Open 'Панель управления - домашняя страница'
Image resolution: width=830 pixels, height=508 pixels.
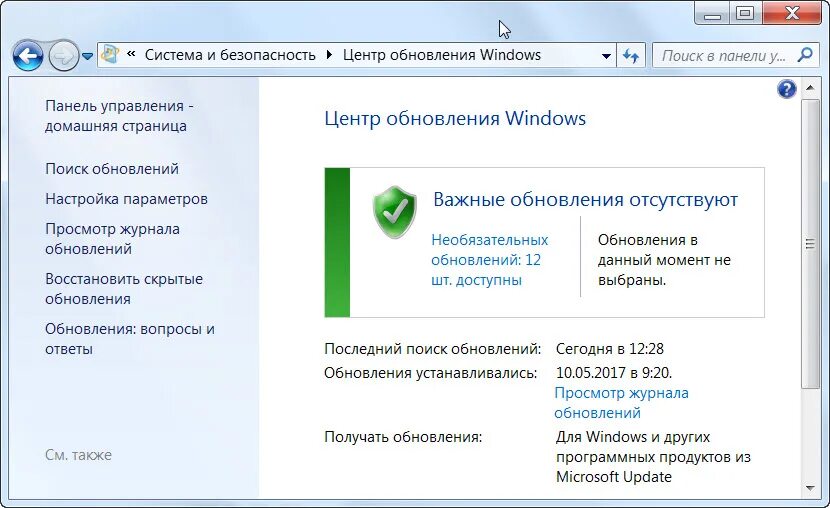(119, 116)
